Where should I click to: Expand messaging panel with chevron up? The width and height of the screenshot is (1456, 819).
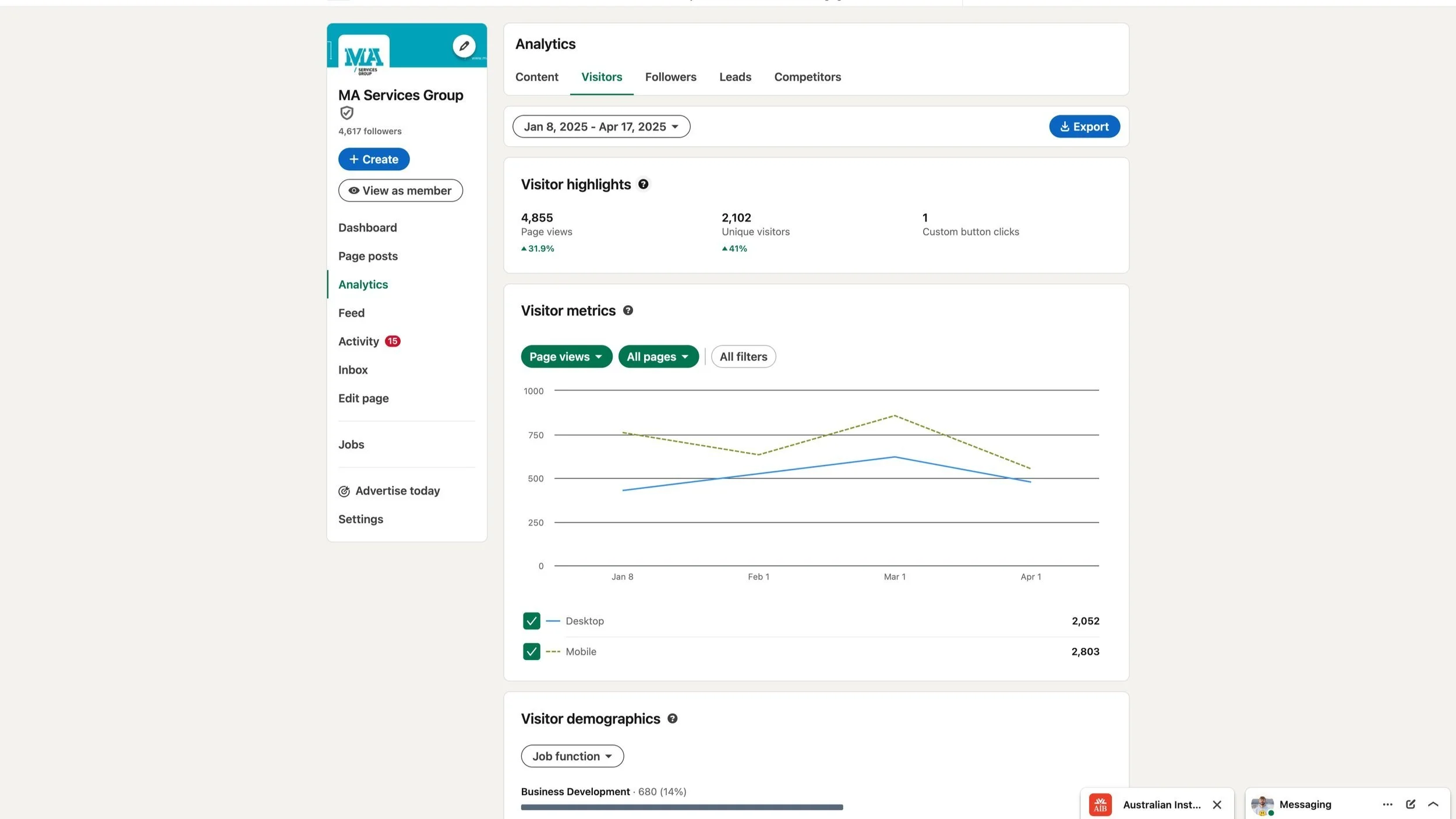pyautogui.click(x=1433, y=804)
